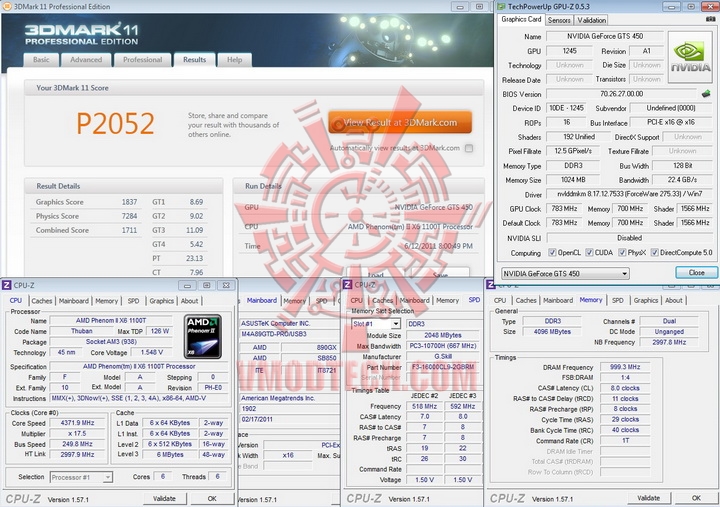Click the Physics Score value 7284
Image resolution: width=720 pixels, height=507 pixels.
[x=129, y=216]
